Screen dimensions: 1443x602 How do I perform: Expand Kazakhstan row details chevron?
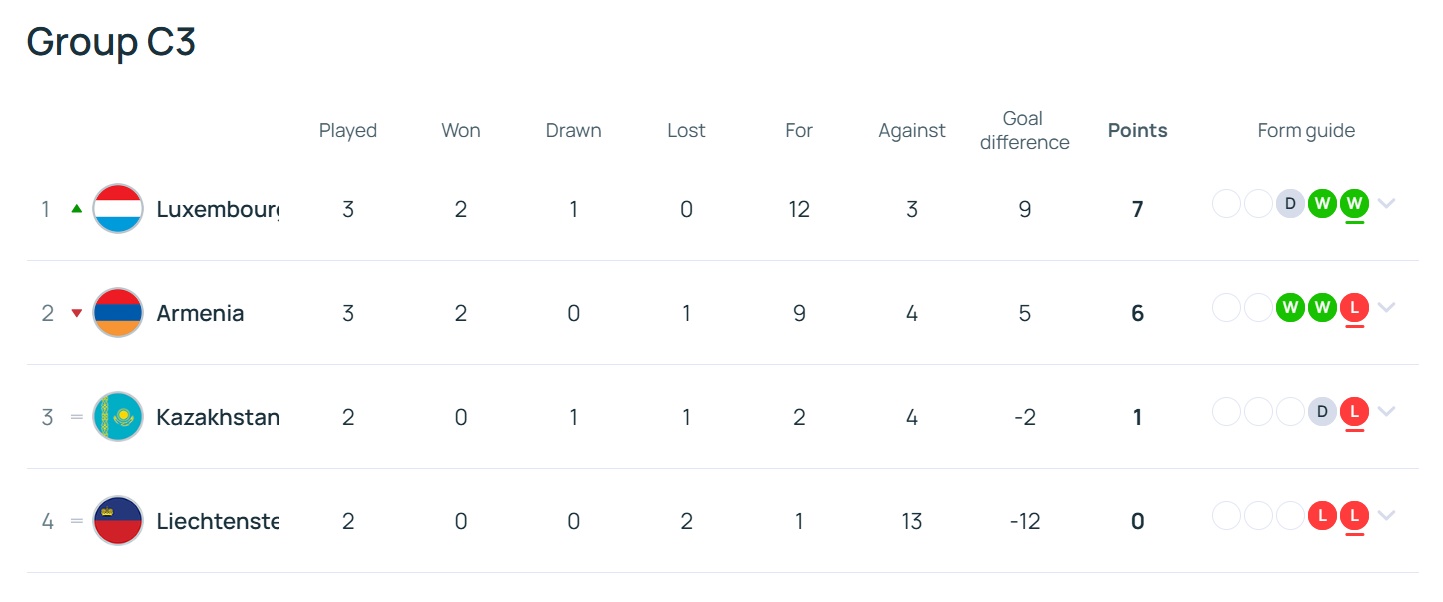(1386, 412)
